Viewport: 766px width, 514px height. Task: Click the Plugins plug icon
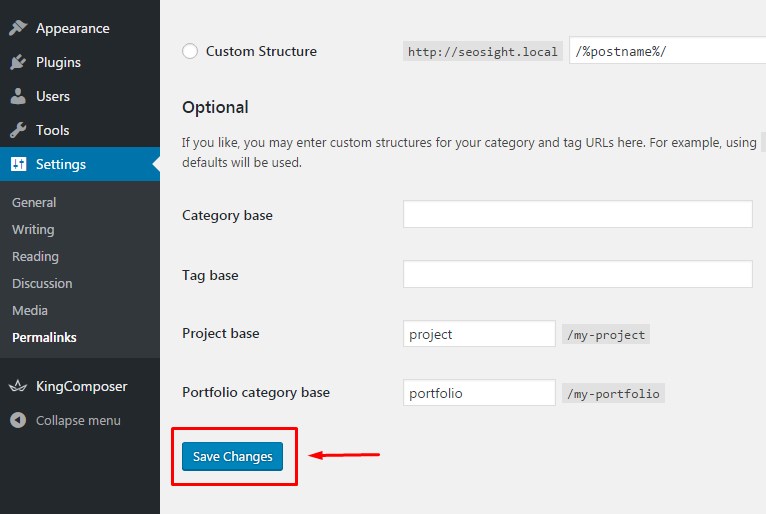tap(18, 62)
